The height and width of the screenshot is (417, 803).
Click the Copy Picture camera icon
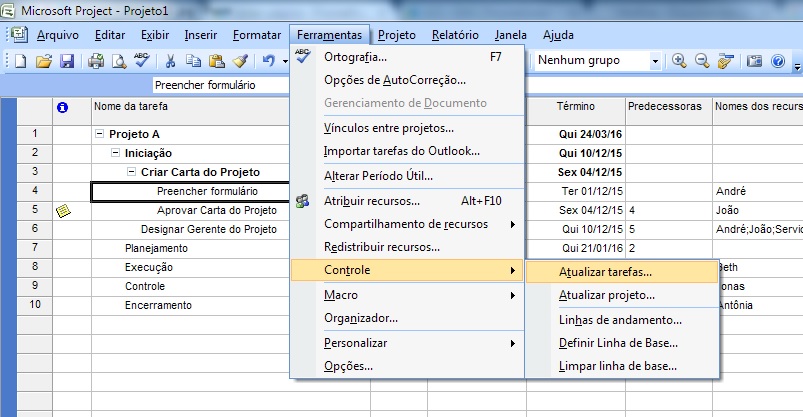click(x=754, y=61)
